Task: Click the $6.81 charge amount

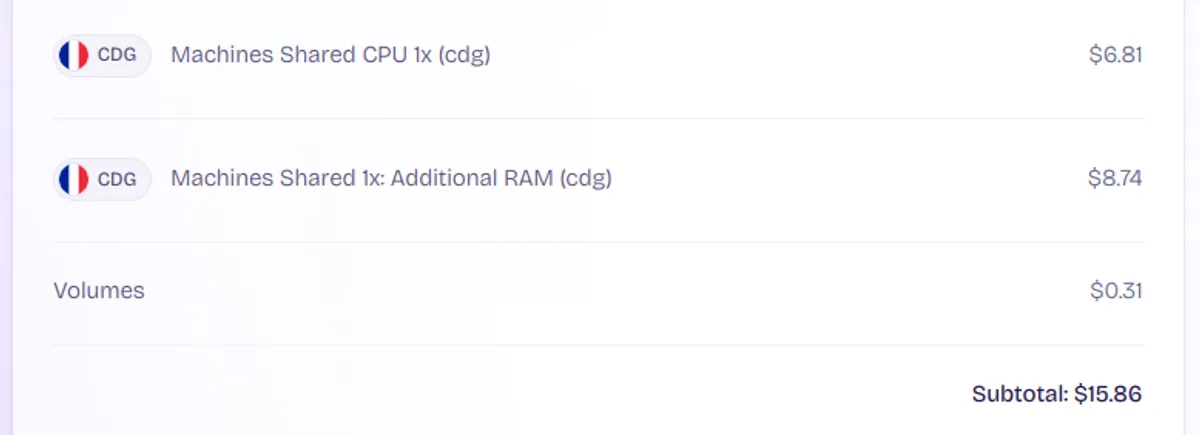Action: click(1115, 55)
